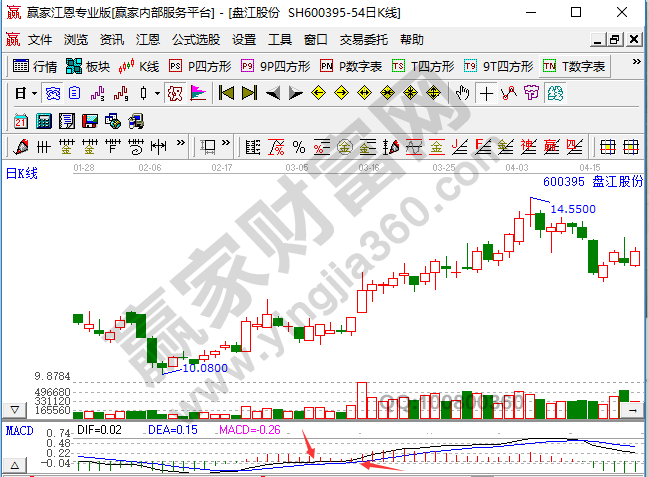Jump to first record arrow icon

226,93
